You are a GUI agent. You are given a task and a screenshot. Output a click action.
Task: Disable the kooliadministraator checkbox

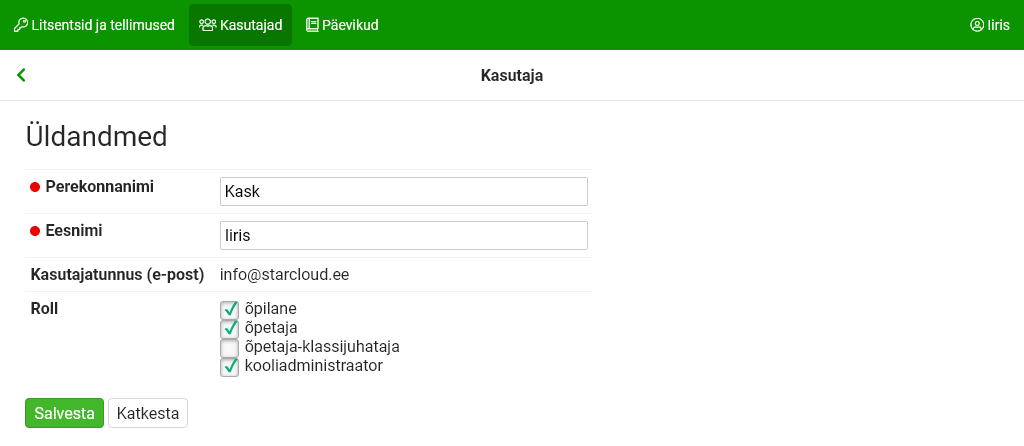(229, 366)
